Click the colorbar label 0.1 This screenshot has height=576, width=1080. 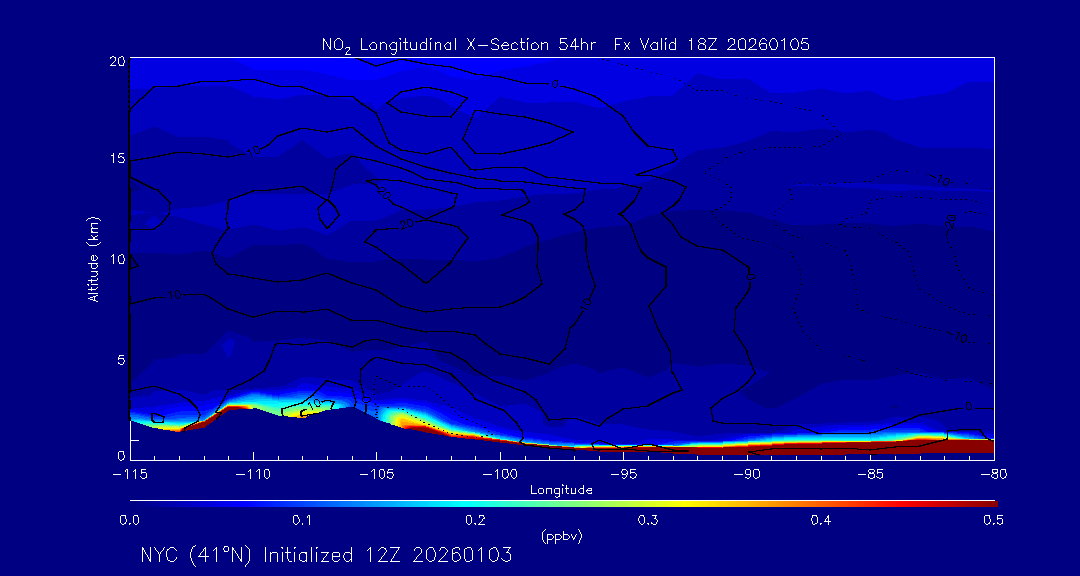coord(302,521)
